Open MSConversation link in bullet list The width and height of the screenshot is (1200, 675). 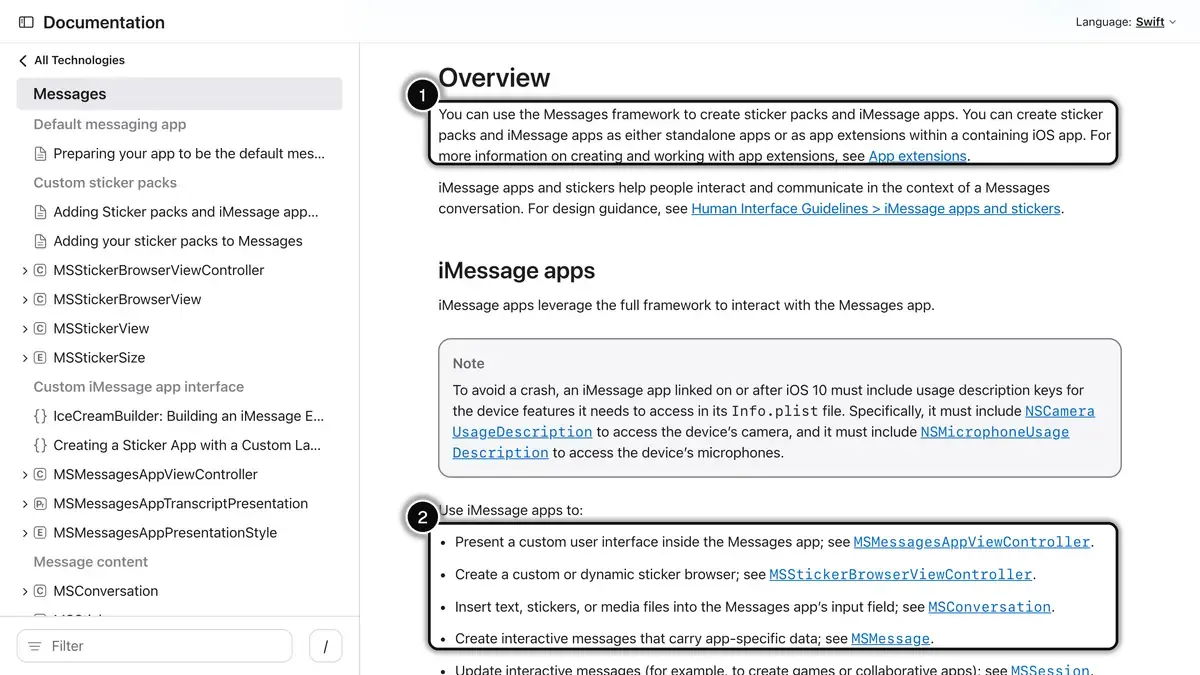(990, 607)
